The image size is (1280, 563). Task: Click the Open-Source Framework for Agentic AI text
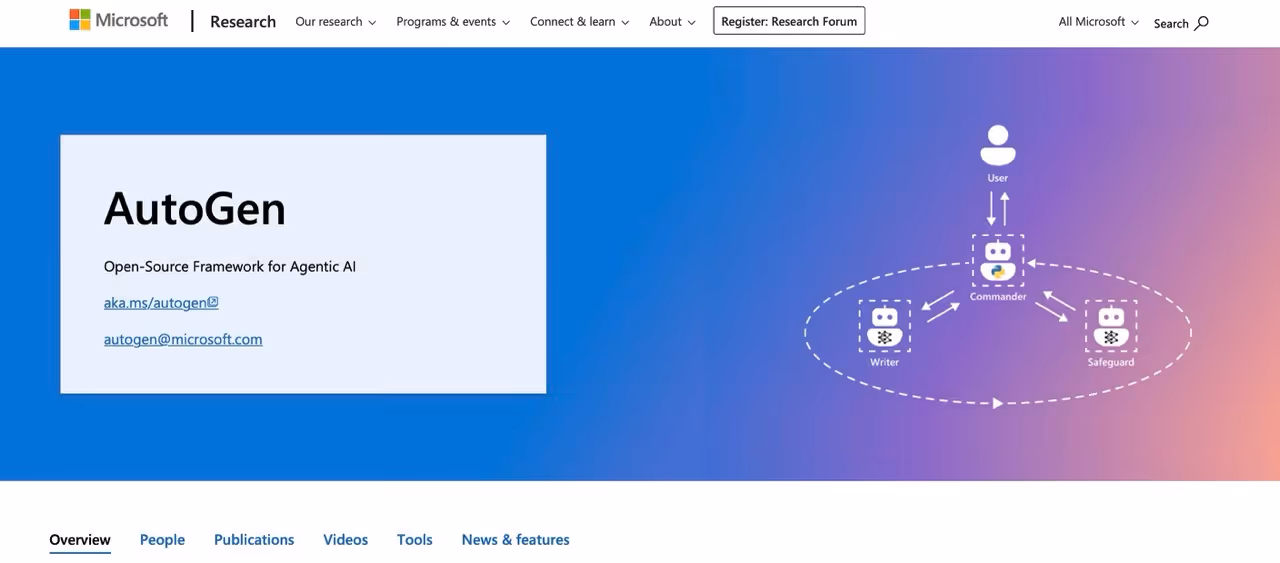tap(230, 266)
